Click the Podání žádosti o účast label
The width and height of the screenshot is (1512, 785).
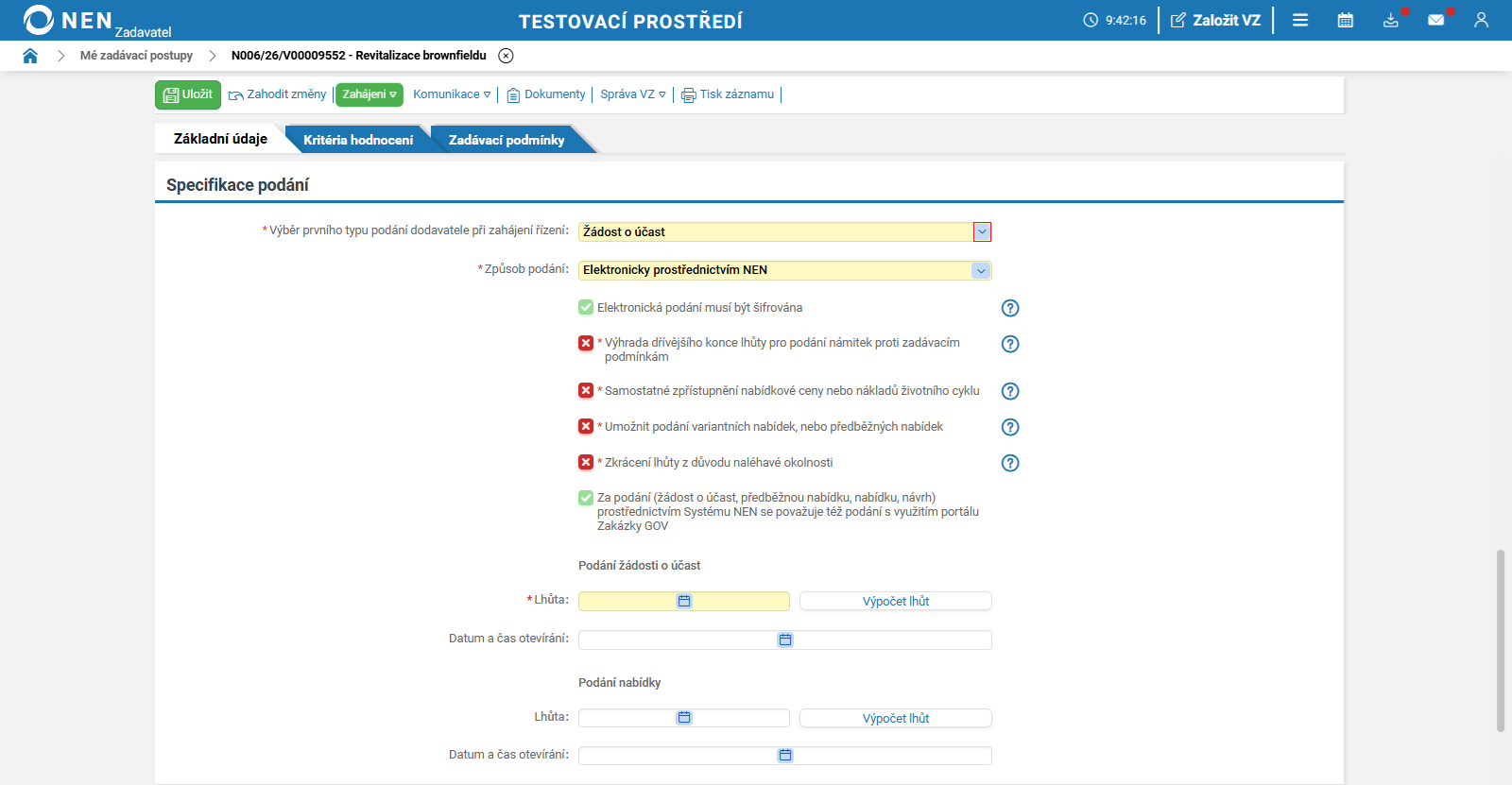pos(640,566)
